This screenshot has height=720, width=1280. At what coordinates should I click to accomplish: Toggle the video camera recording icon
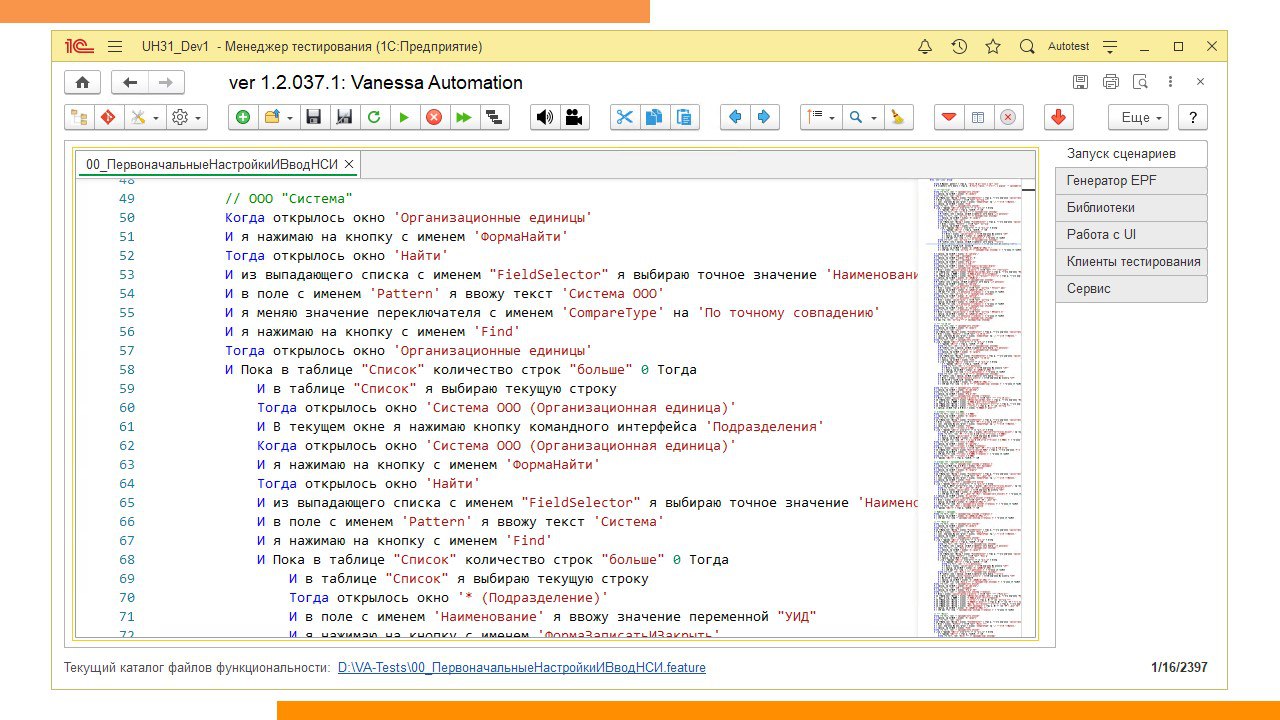573,117
